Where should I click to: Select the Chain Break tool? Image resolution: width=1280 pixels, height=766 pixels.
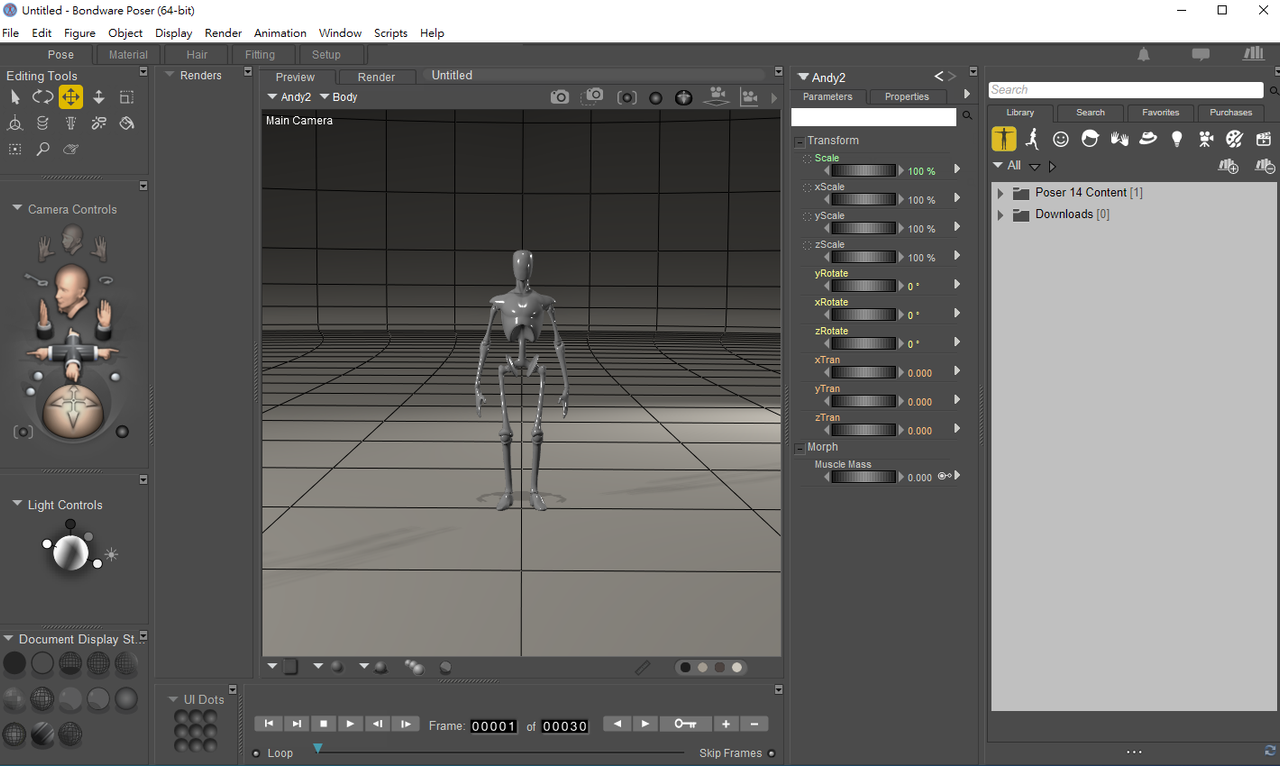point(99,123)
